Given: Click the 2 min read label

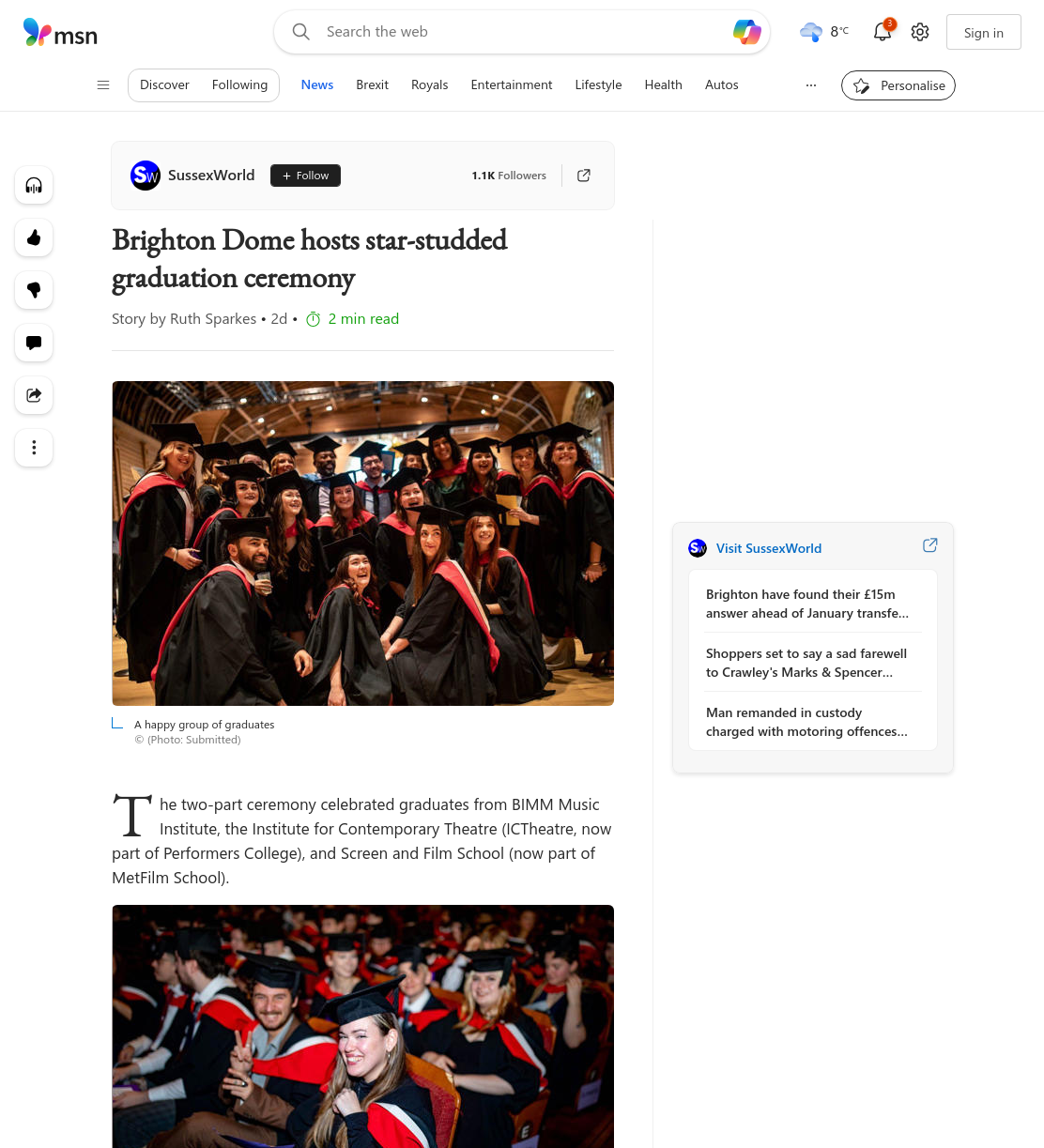Looking at the screenshot, I should [x=363, y=319].
